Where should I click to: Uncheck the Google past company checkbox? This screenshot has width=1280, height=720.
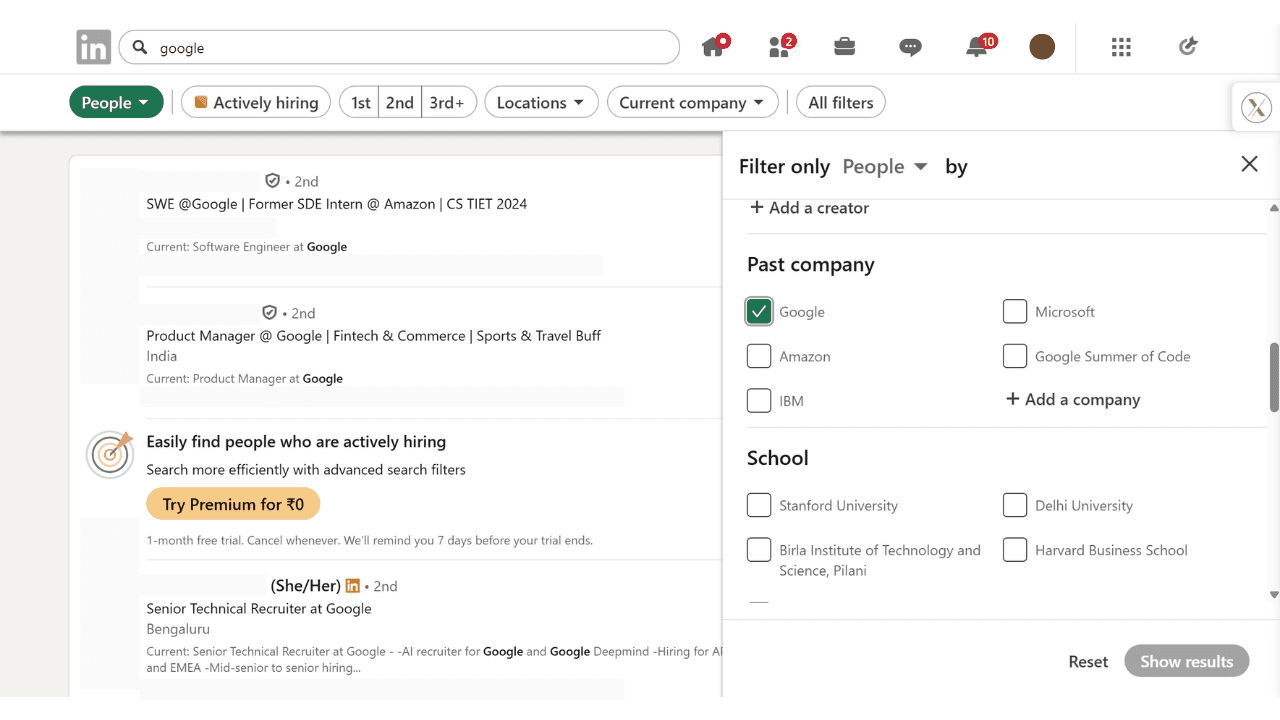pos(759,312)
